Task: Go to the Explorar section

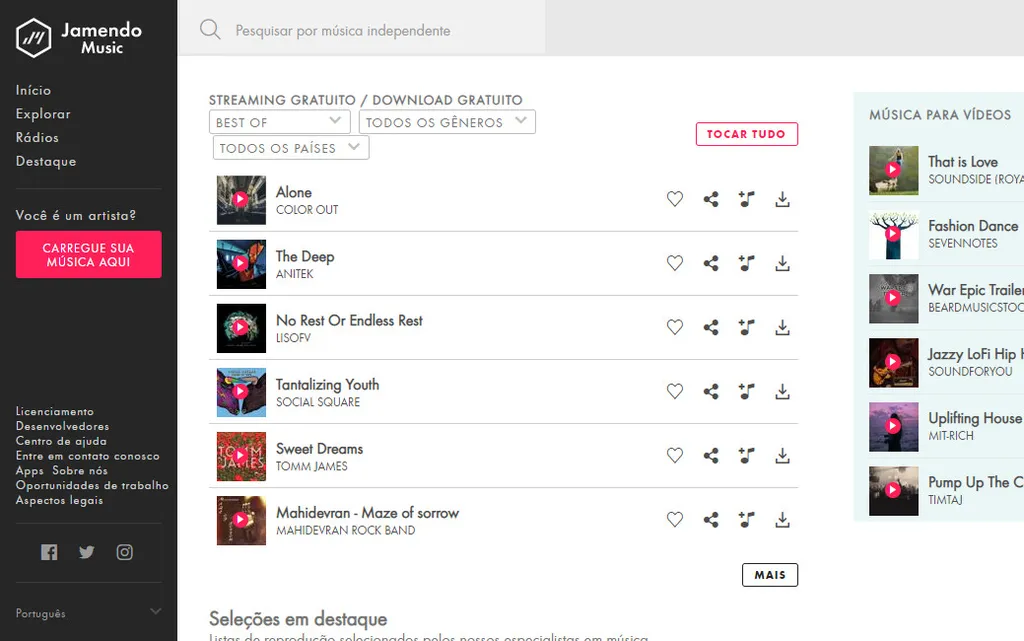Action: coord(43,113)
